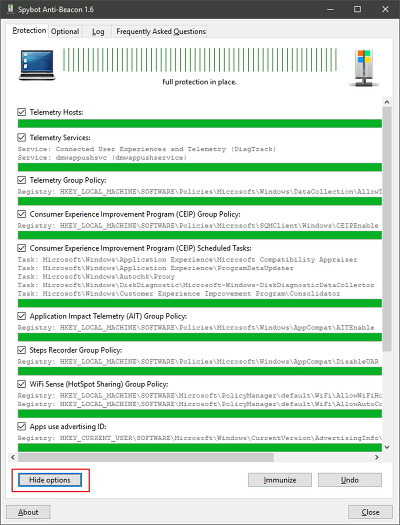Click the Undo button

coord(350,480)
